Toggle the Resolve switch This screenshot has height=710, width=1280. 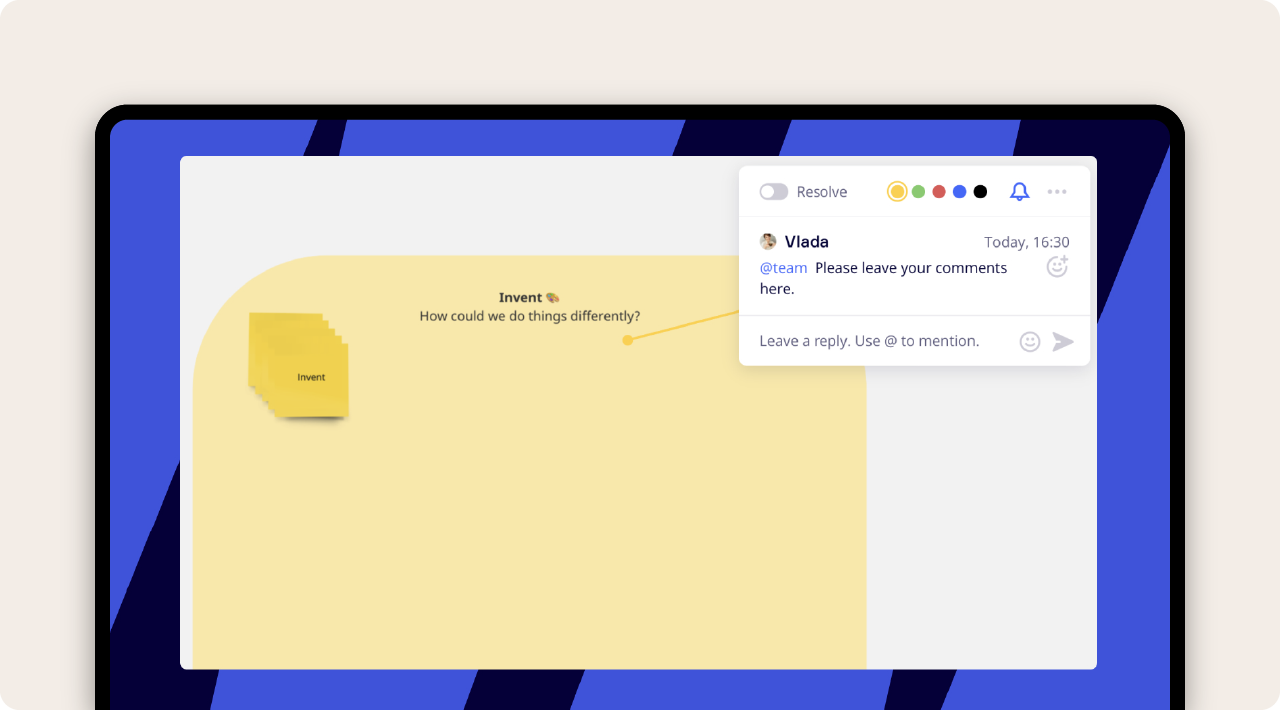tap(773, 192)
